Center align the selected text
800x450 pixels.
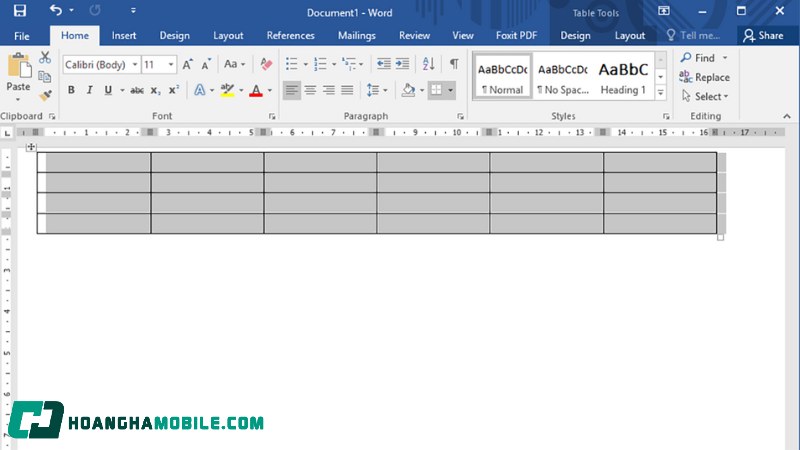tap(310, 90)
